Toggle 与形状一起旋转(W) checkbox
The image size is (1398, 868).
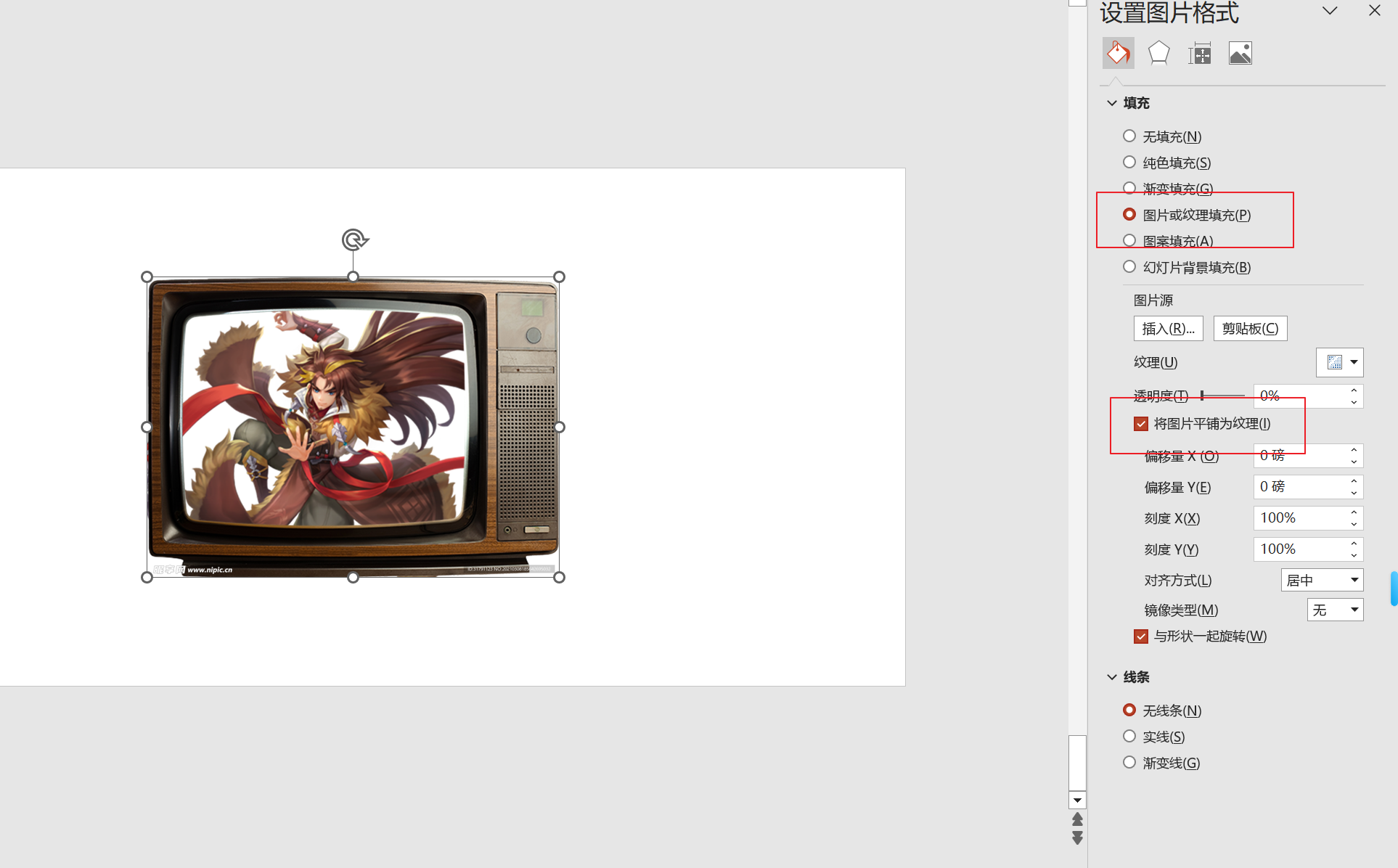pos(1141,636)
